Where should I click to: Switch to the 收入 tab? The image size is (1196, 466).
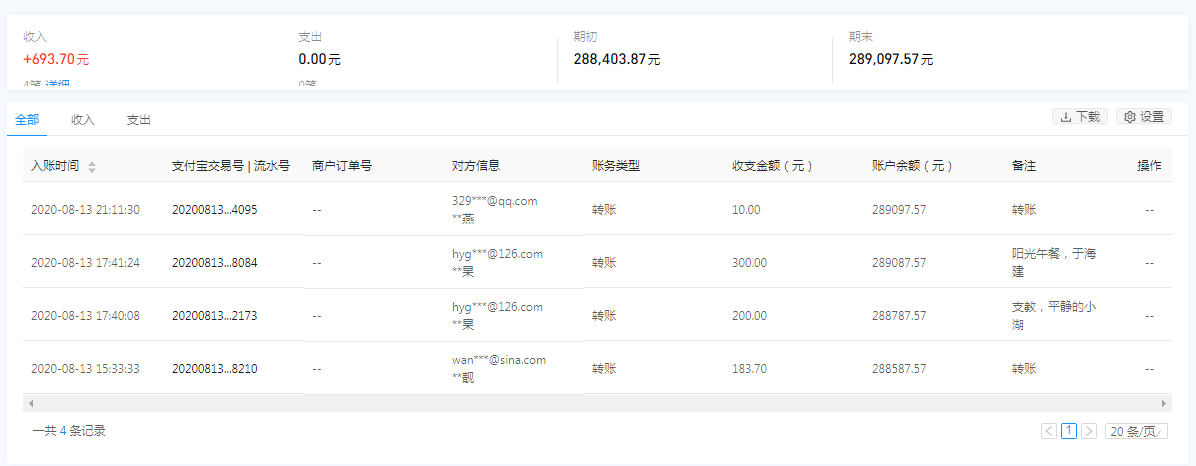83,120
